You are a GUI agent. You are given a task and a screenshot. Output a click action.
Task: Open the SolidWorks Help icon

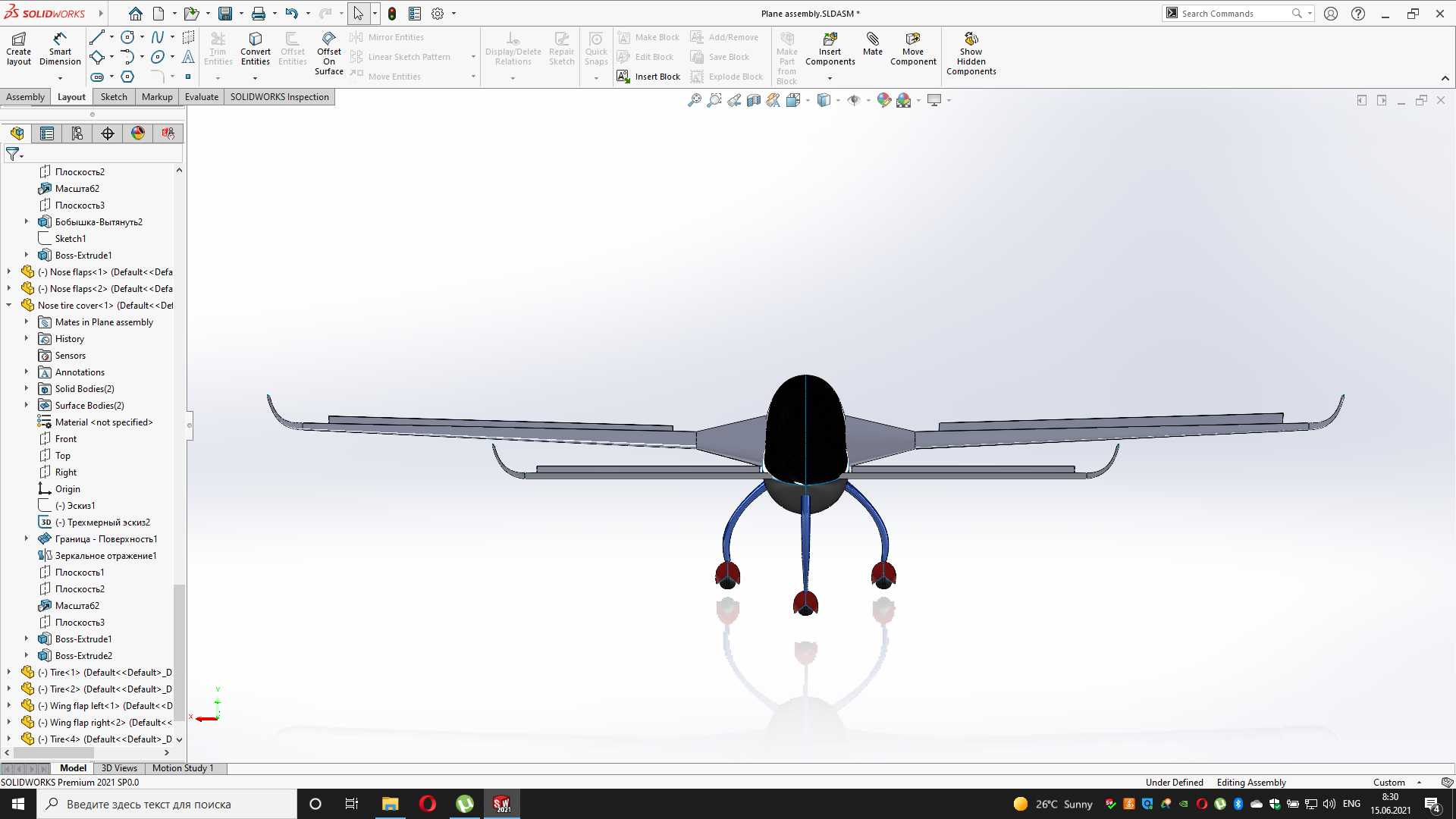[1358, 14]
